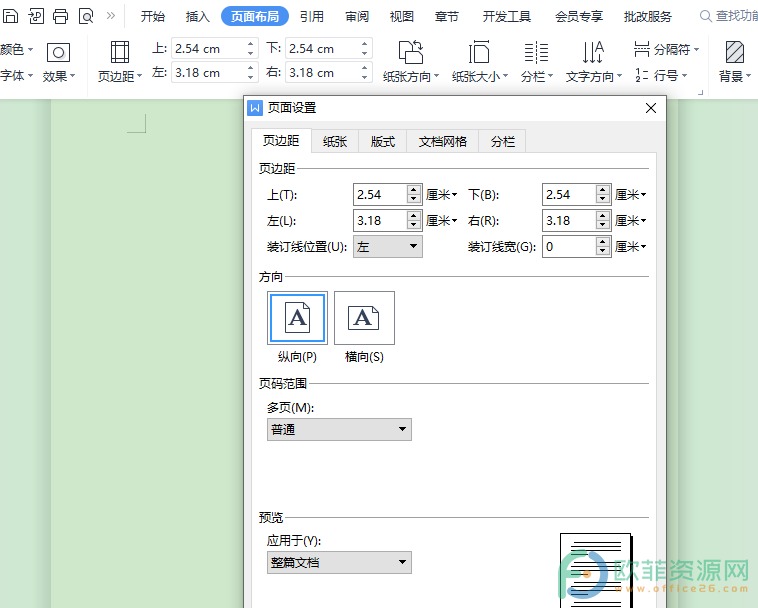This screenshot has height=608, width=758.
Task: Open the 审阅 ribbon tab
Action: click(357, 16)
